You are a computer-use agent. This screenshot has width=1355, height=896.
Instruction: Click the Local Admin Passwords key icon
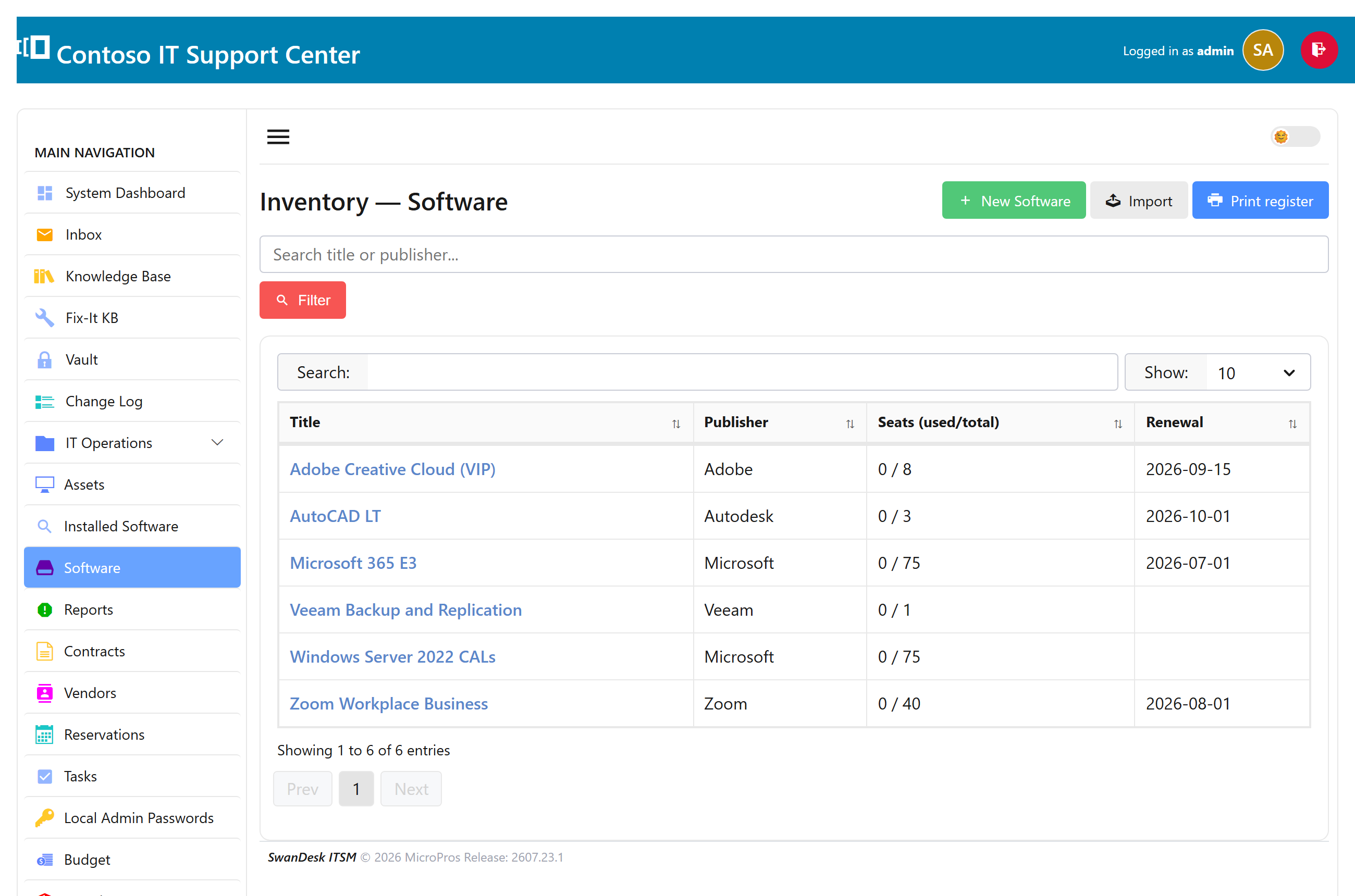pos(45,818)
